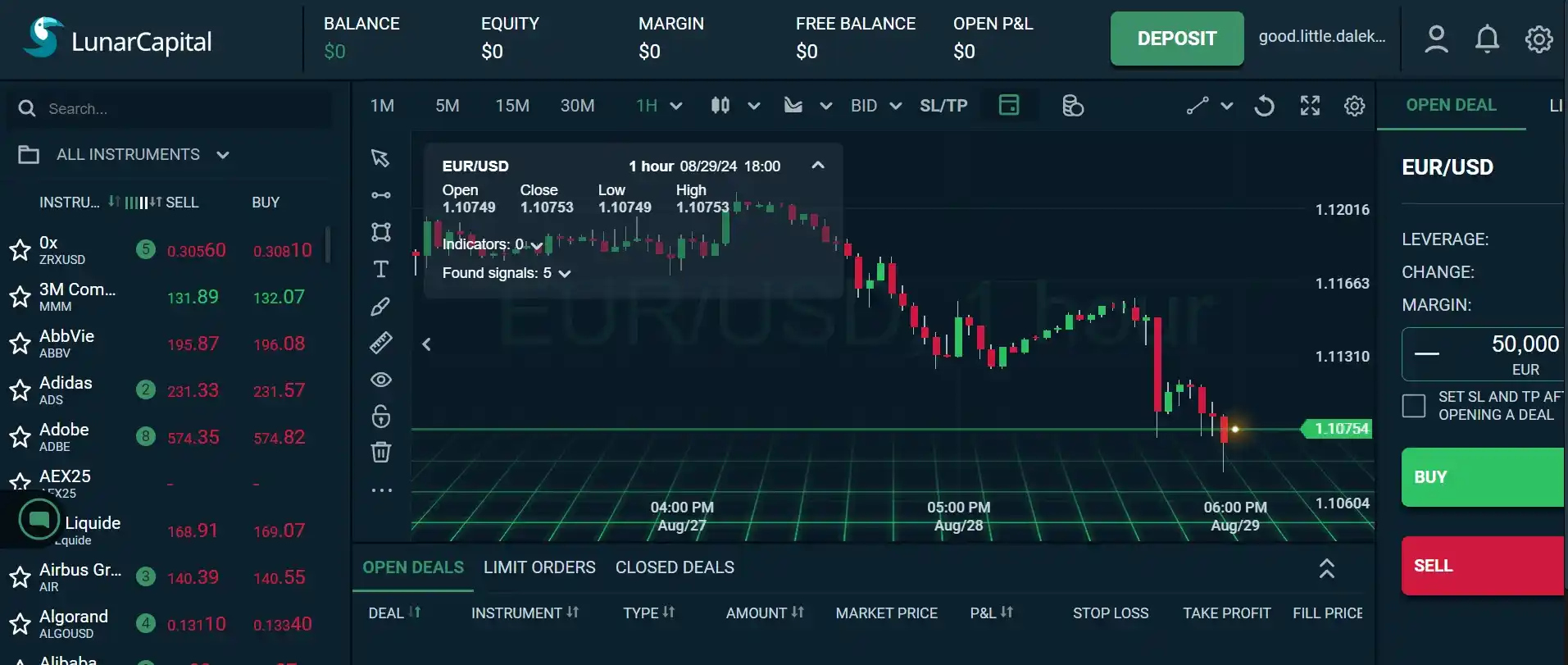Screen dimensions: 1568x665
Task: Open the notifications bell
Action: pyautogui.click(x=1487, y=39)
